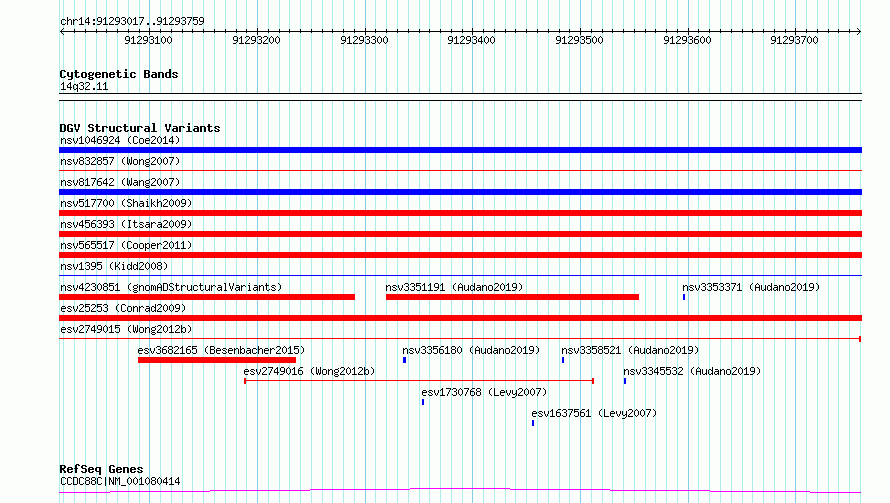890x503 pixels.
Task: Open nsv456393 (Itsara2009) variant
Action: (x=126, y=224)
